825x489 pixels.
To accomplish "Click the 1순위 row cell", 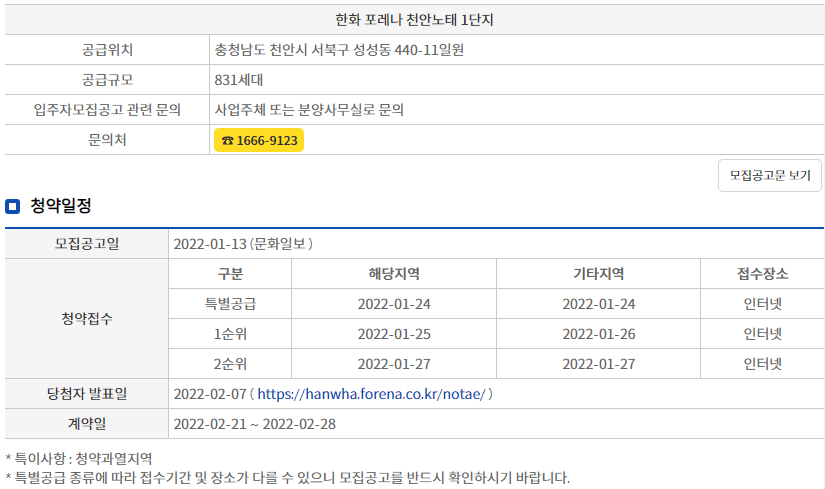I will point(230,334).
